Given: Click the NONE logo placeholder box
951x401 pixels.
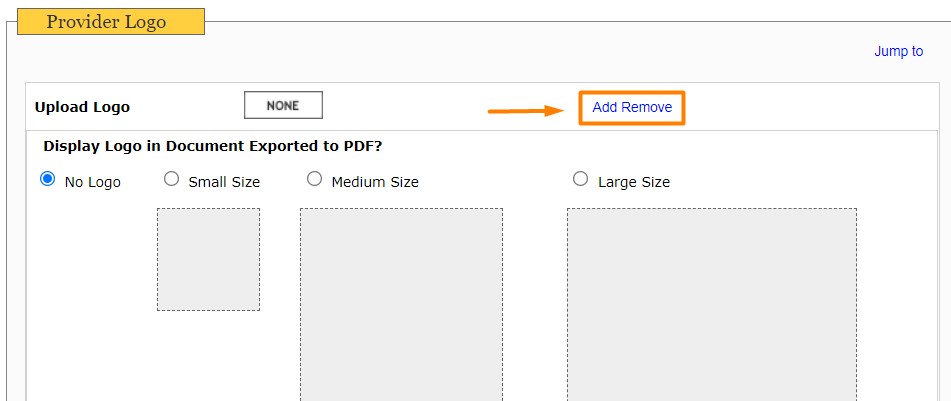Looking at the screenshot, I should click(x=283, y=105).
